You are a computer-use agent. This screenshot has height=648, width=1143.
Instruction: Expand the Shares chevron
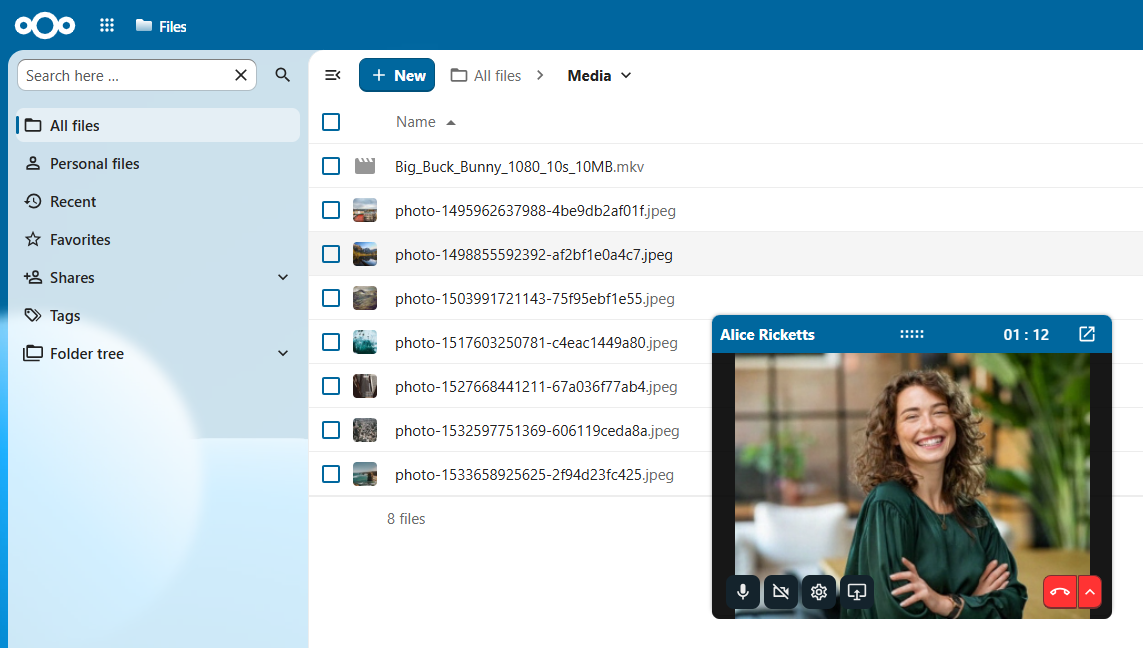point(283,277)
